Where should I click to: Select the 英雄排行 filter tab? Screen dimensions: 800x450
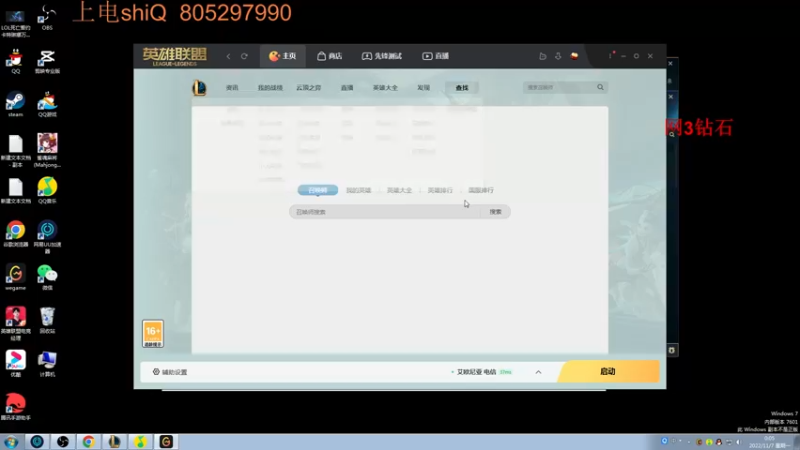[x=440, y=190]
